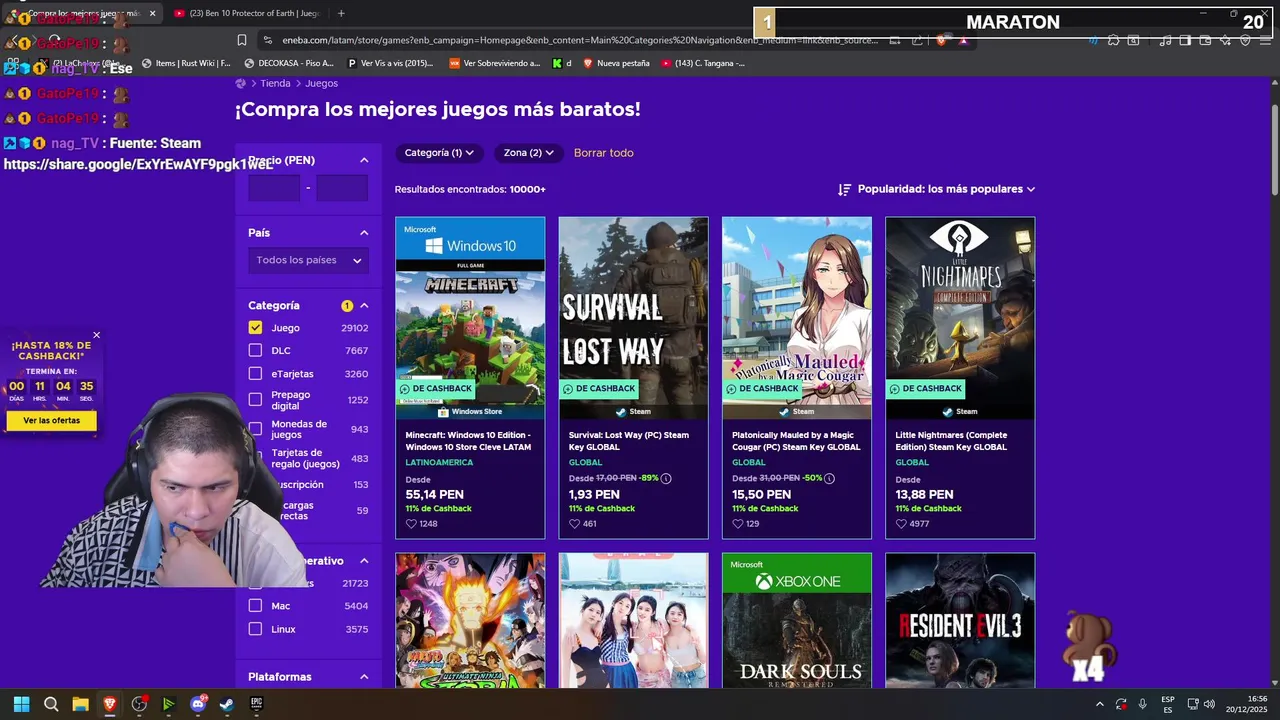Click the share icon in the address bar
Image resolution: width=1280 pixels, height=720 pixels.
click(x=917, y=40)
